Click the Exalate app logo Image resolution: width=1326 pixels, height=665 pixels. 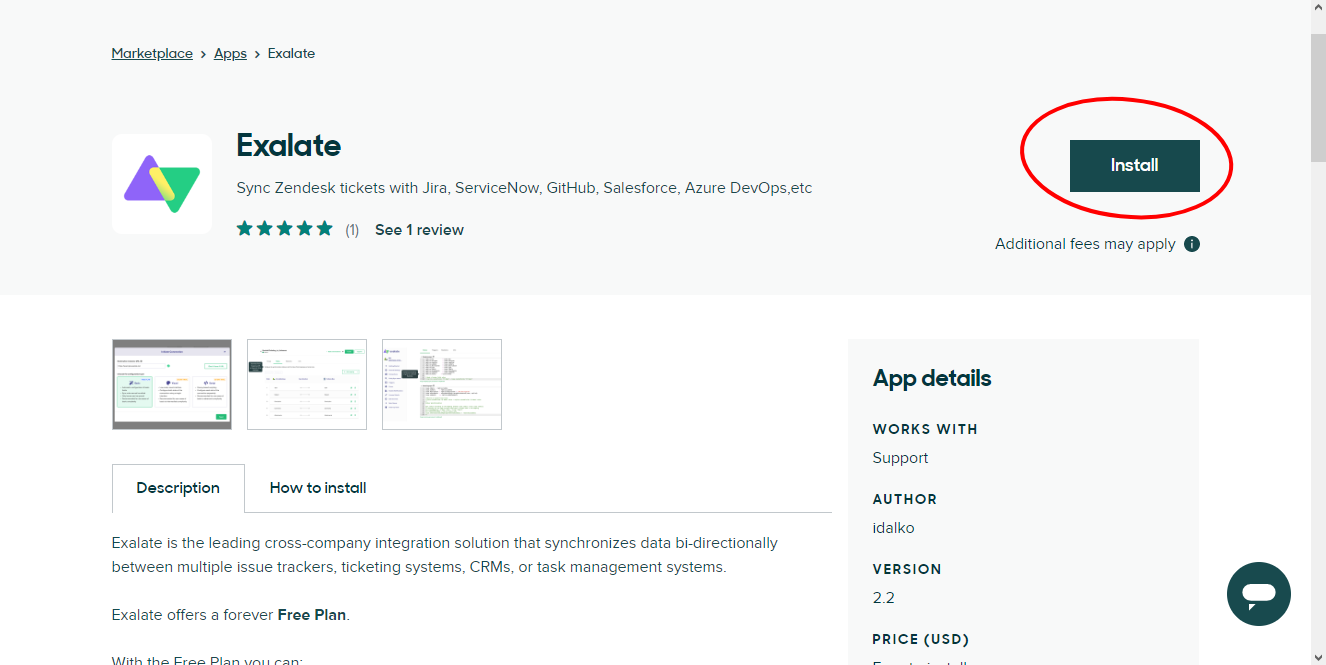[x=162, y=184]
